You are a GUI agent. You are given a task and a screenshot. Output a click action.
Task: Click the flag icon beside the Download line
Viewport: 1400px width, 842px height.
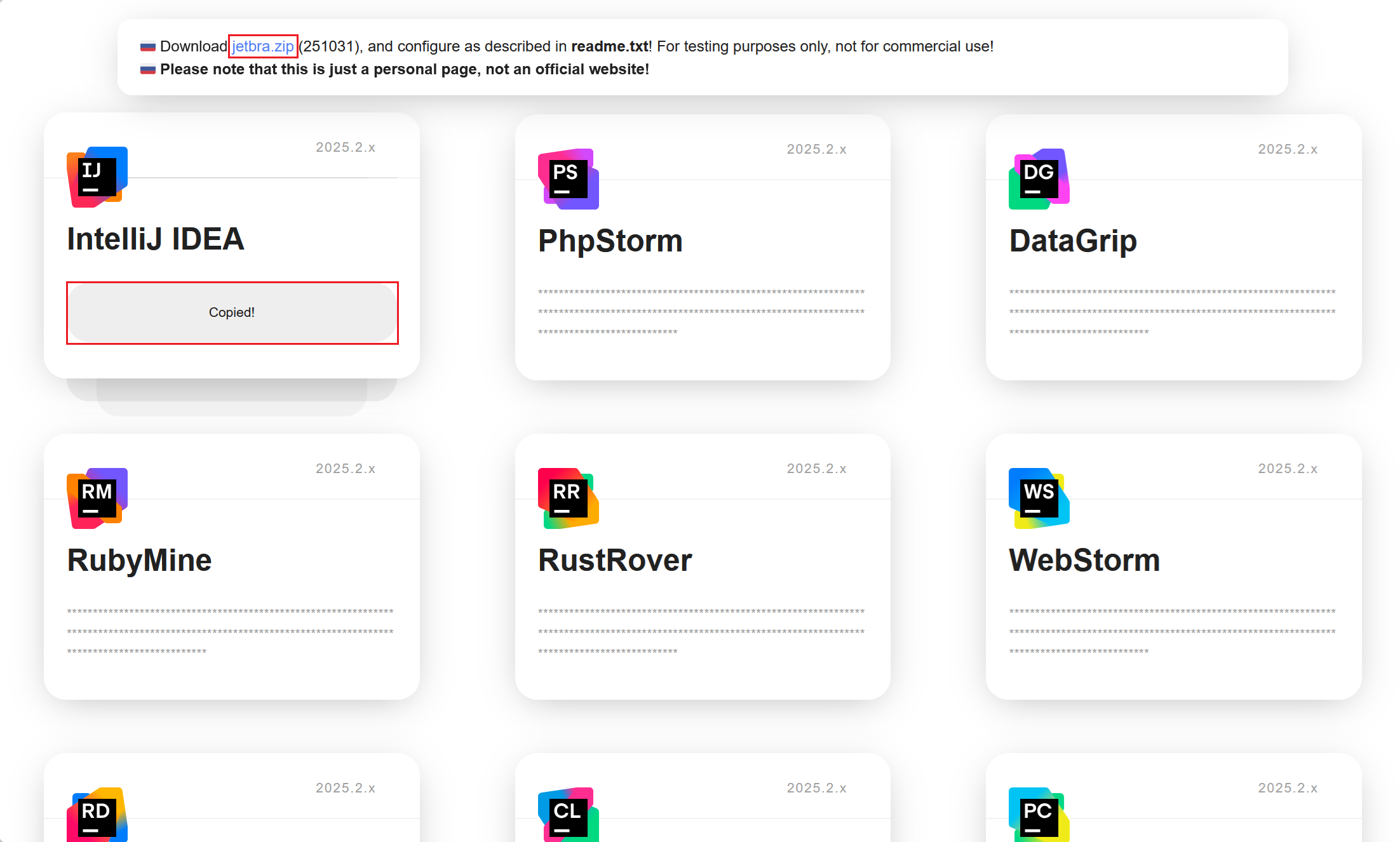(x=148, y=47)
